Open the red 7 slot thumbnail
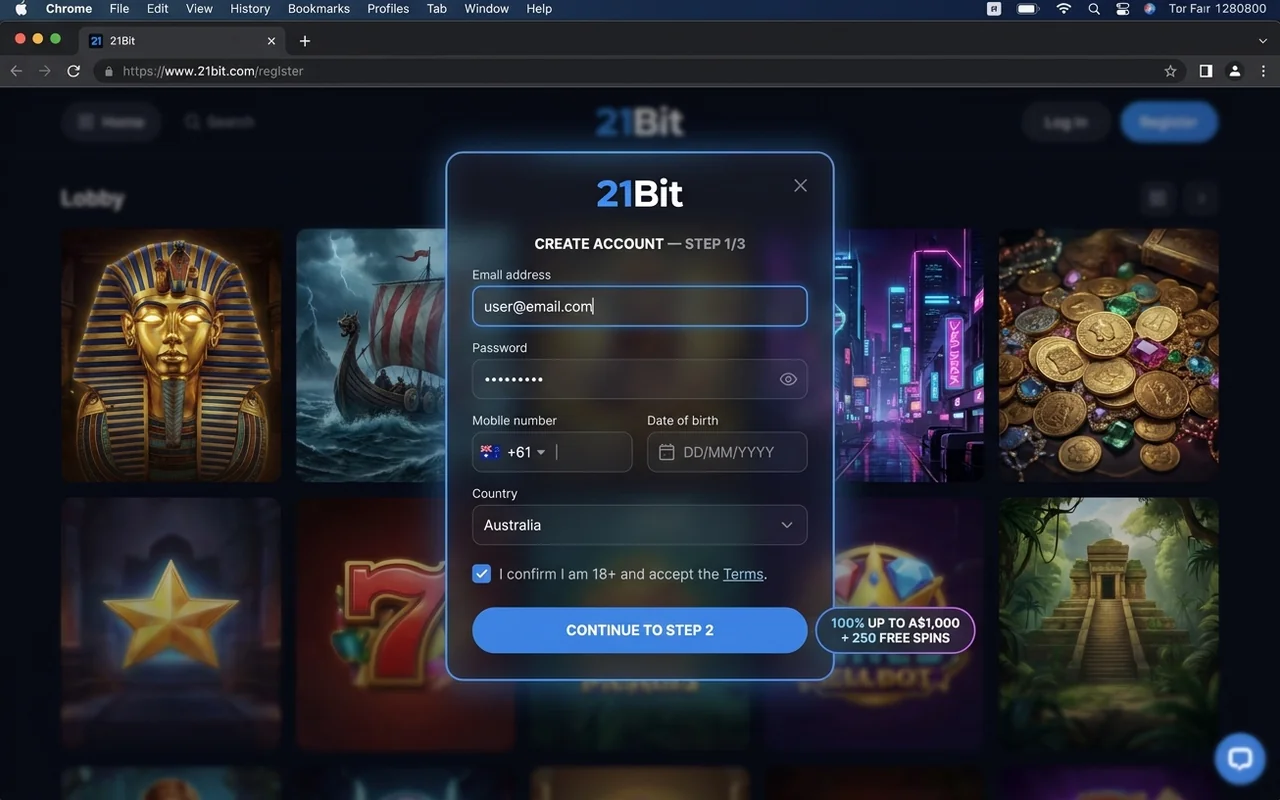This screenshot has width=1280, height=800. point(371,624)
